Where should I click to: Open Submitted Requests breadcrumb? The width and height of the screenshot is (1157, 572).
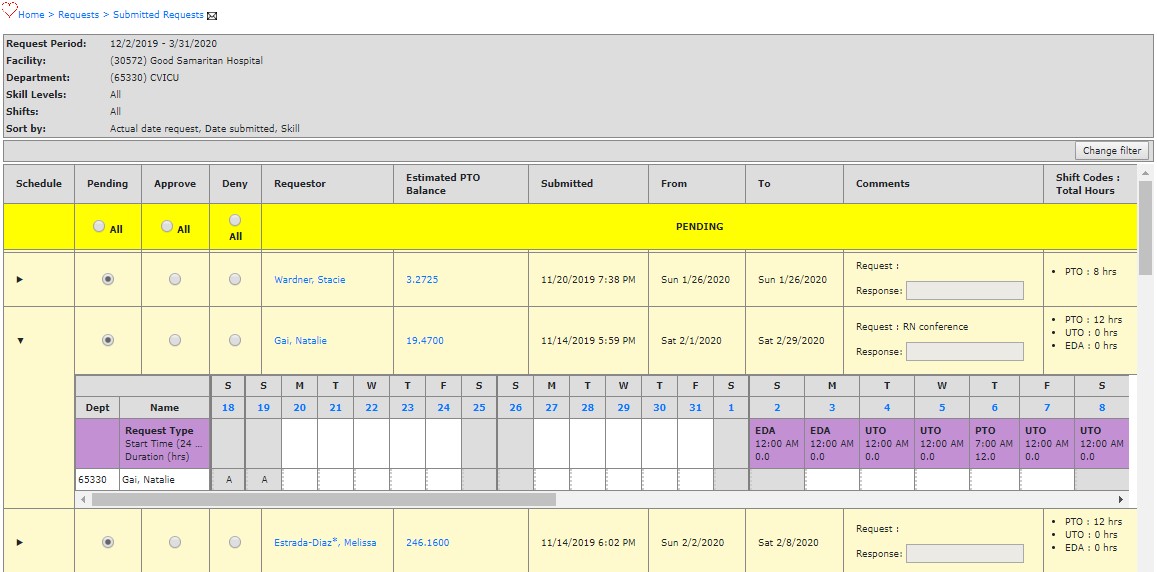(x=158, y=15)
